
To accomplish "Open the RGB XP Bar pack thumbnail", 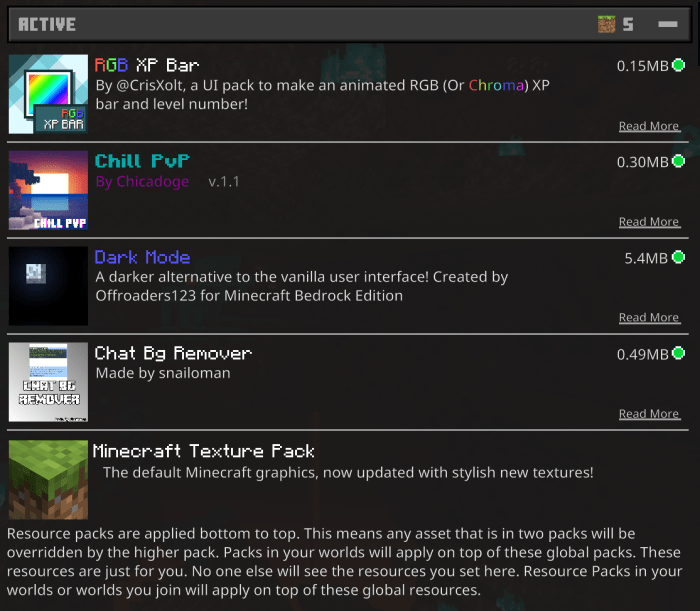I will 48,94.
